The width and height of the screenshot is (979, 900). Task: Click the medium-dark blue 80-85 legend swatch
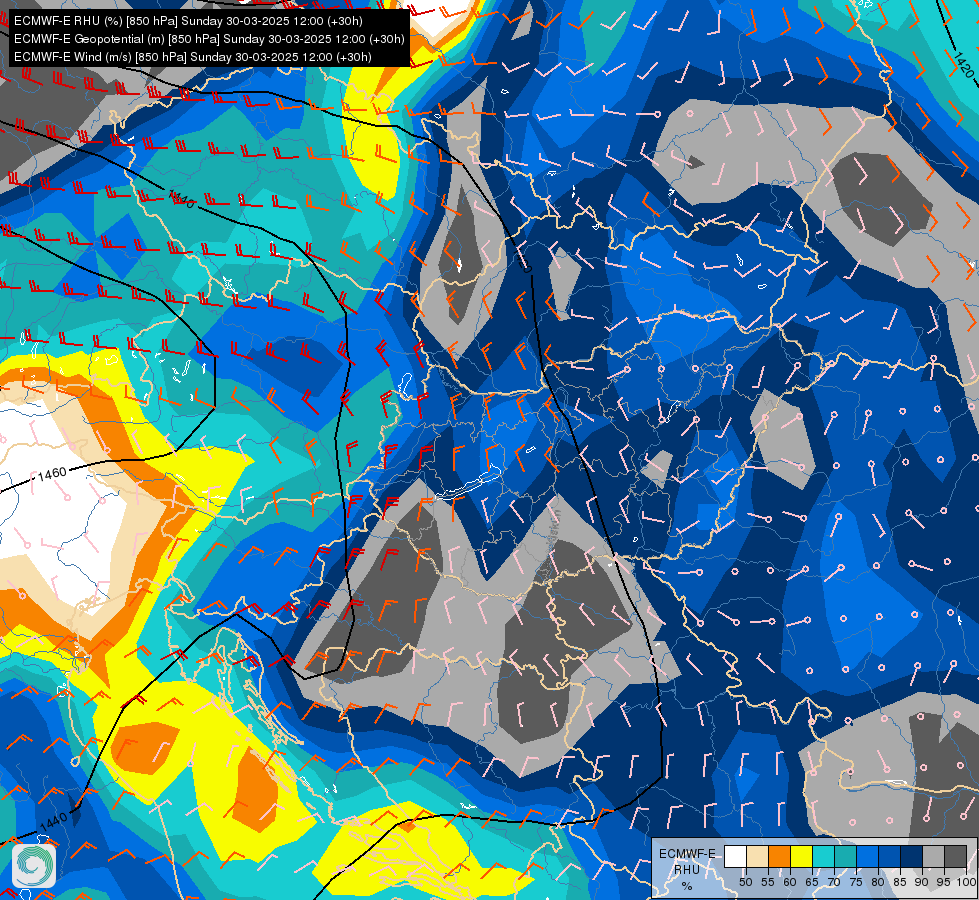click(x=889, y=856)
